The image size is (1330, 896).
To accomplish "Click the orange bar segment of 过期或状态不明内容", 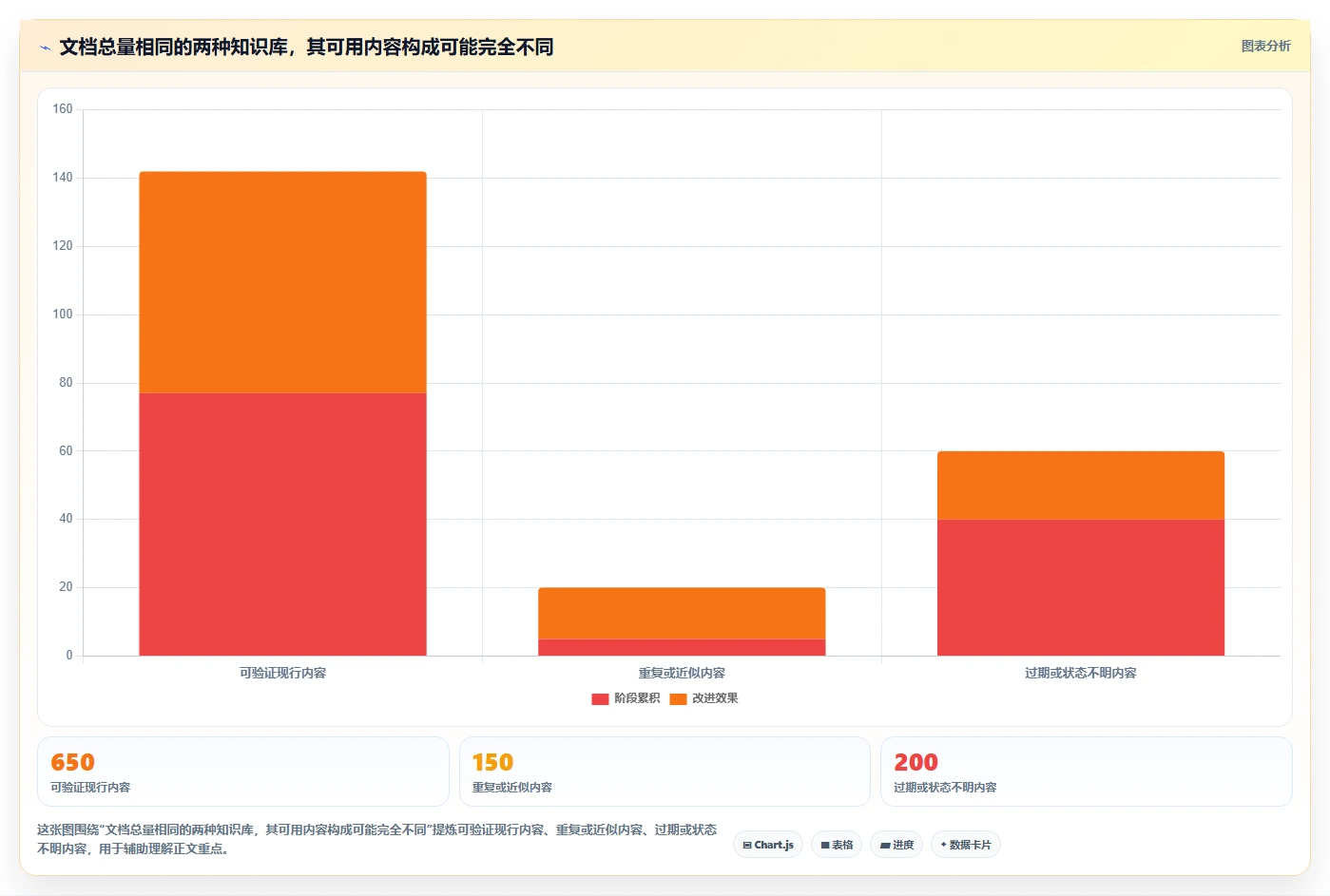I will (1081, 485).
